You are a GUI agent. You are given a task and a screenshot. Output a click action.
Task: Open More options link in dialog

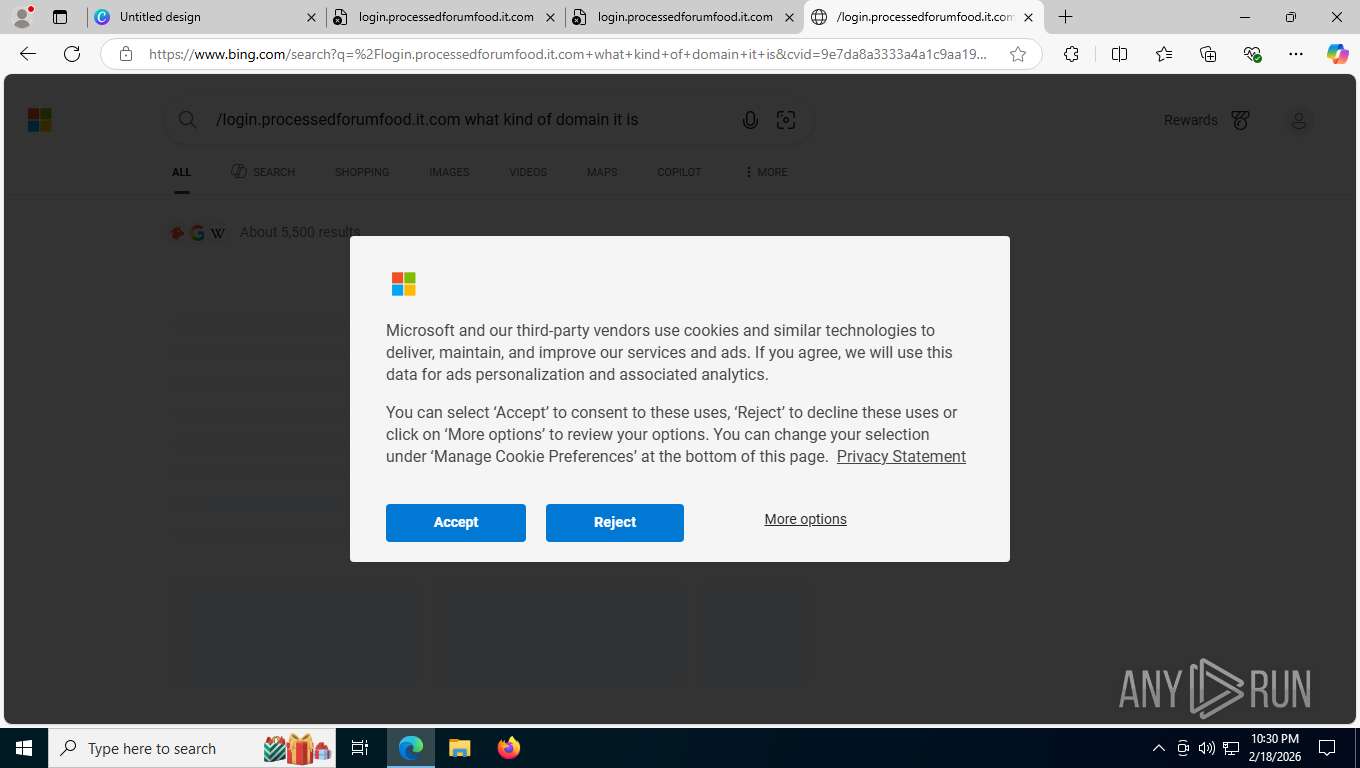tap(805, 519)
